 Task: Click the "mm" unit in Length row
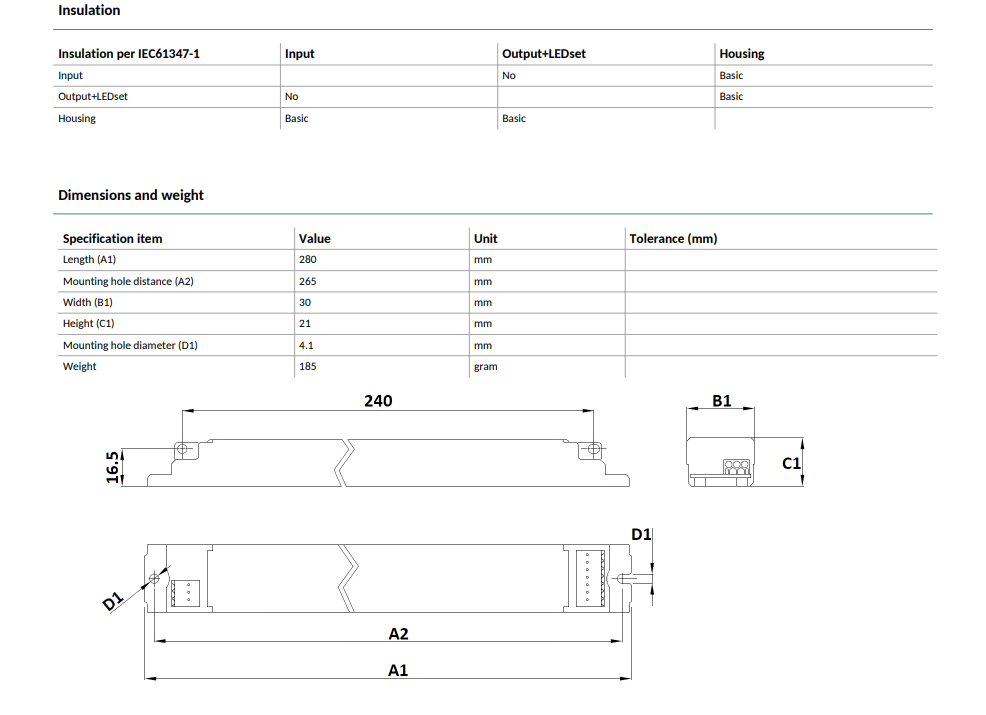tap(483, 260)
